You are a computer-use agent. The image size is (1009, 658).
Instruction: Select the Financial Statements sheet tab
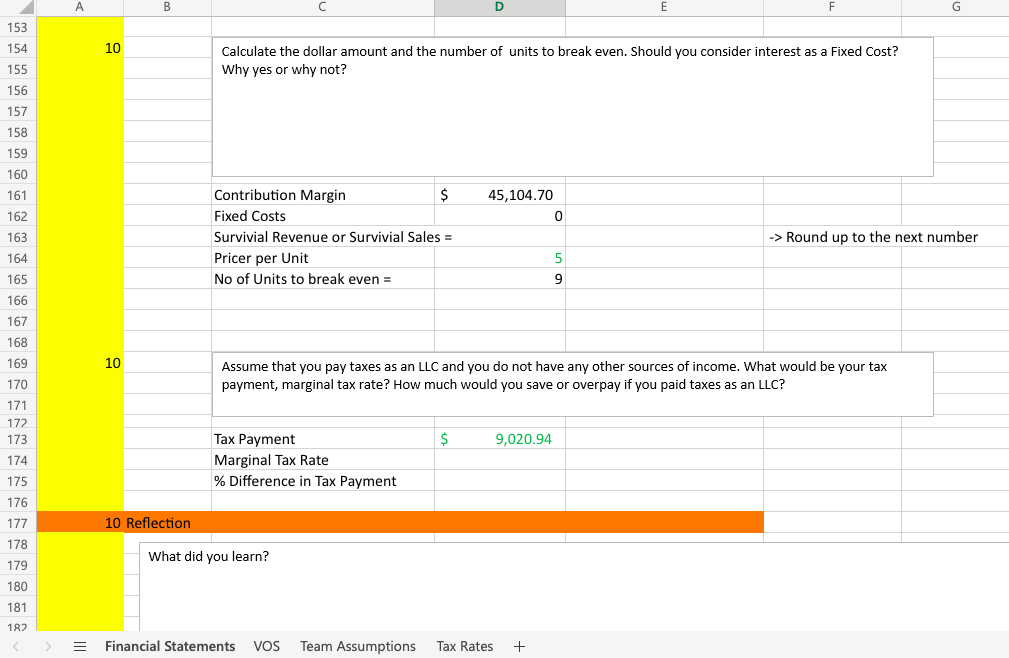[x=169, y=646]
